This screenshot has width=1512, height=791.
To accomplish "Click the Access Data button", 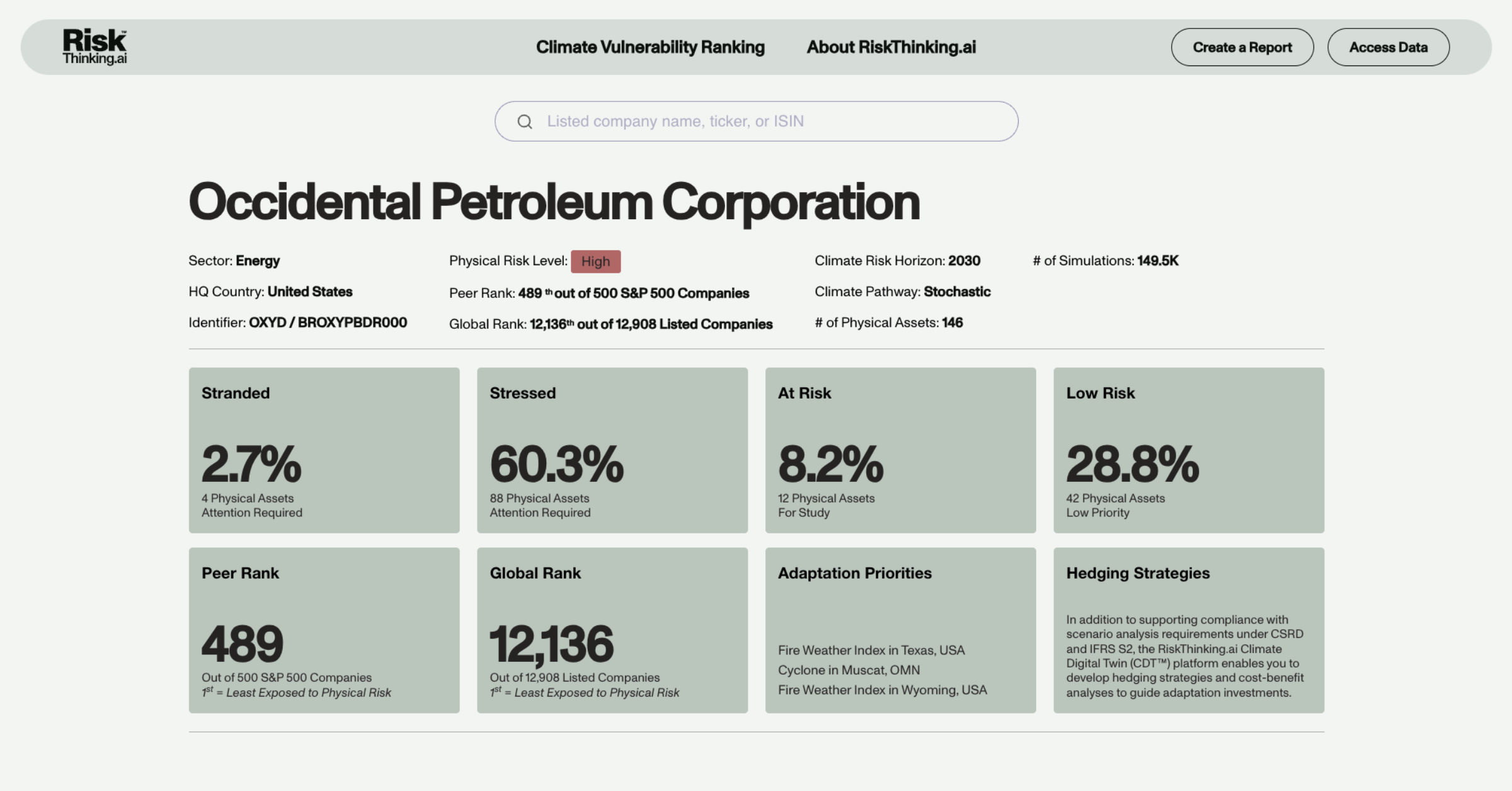I will point(1389,47).
